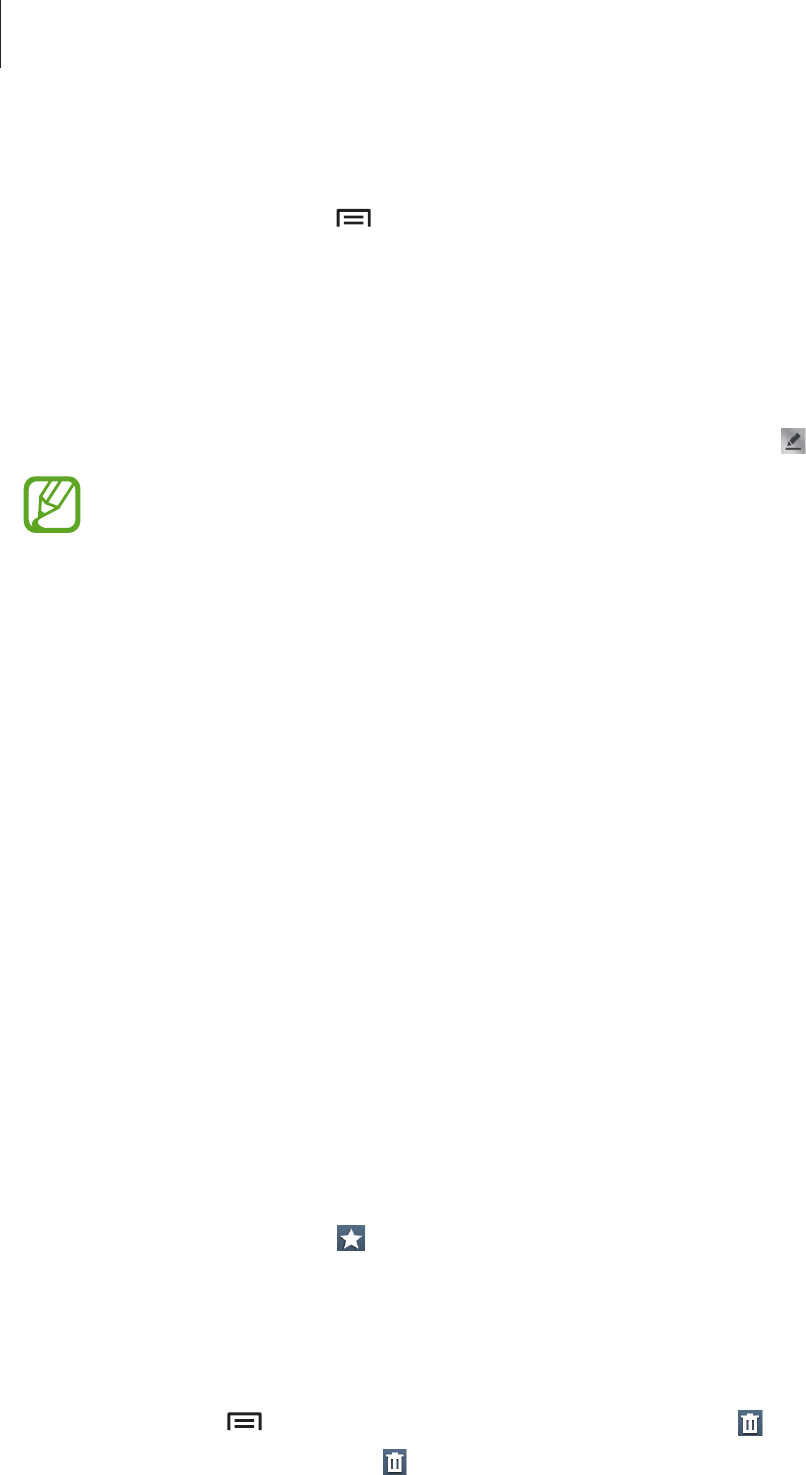
Task: Select the white star favorites icon
Action: click(x=351, y=1239)
